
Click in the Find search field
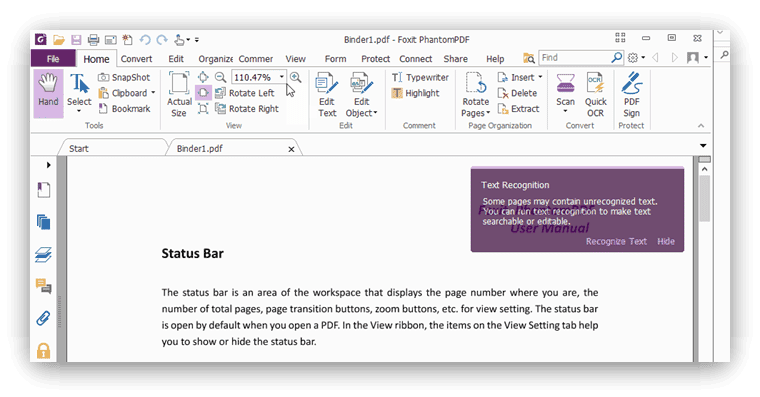tap(574, 58)
